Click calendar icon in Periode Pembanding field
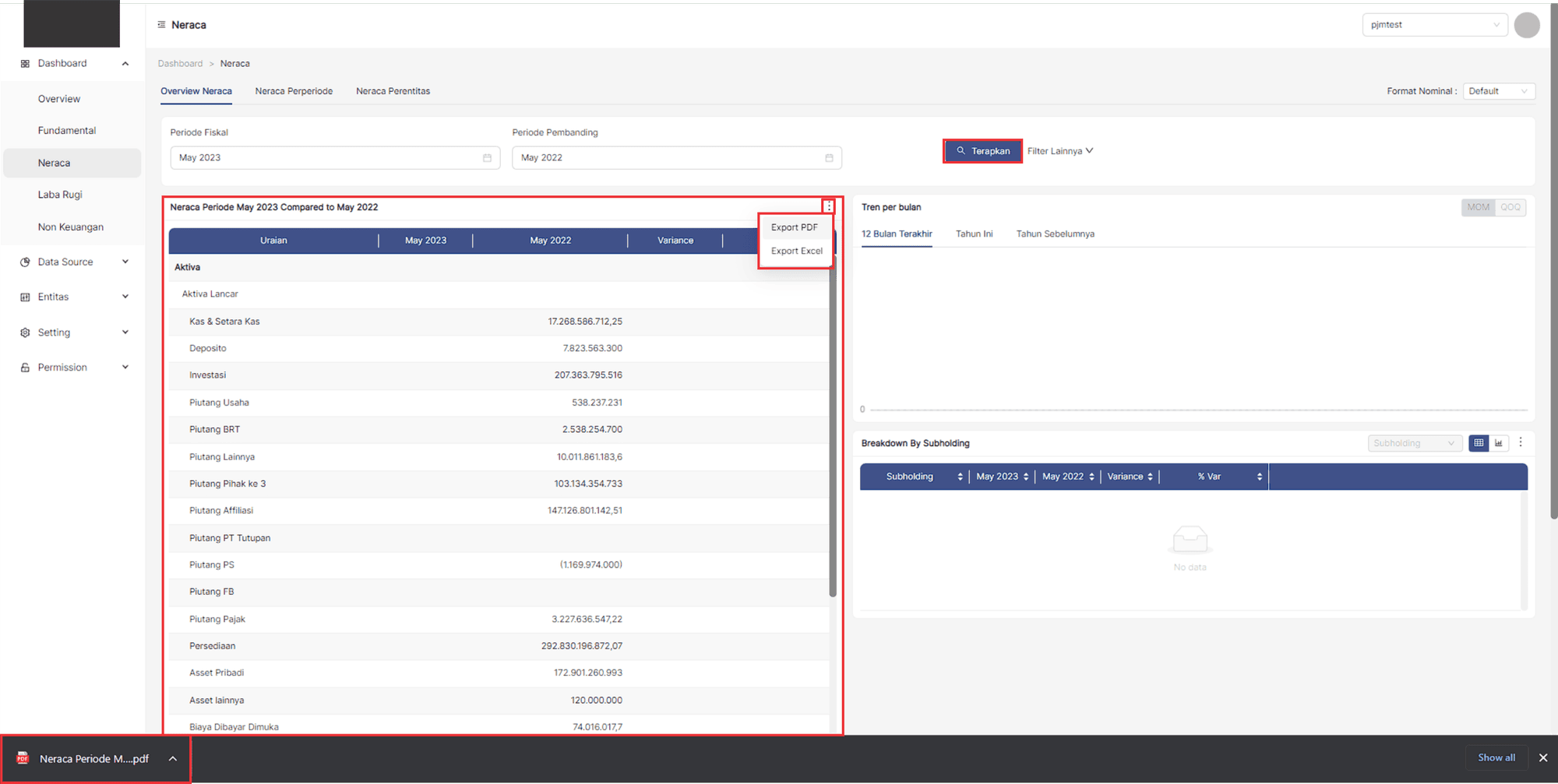This screenshot has width=1558, height=784. point(829,158)
